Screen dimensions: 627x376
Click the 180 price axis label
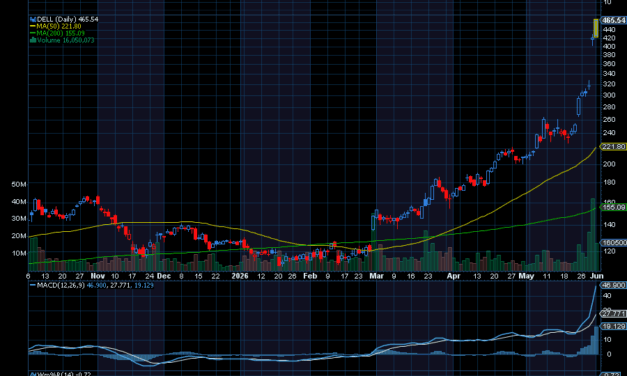609,182
